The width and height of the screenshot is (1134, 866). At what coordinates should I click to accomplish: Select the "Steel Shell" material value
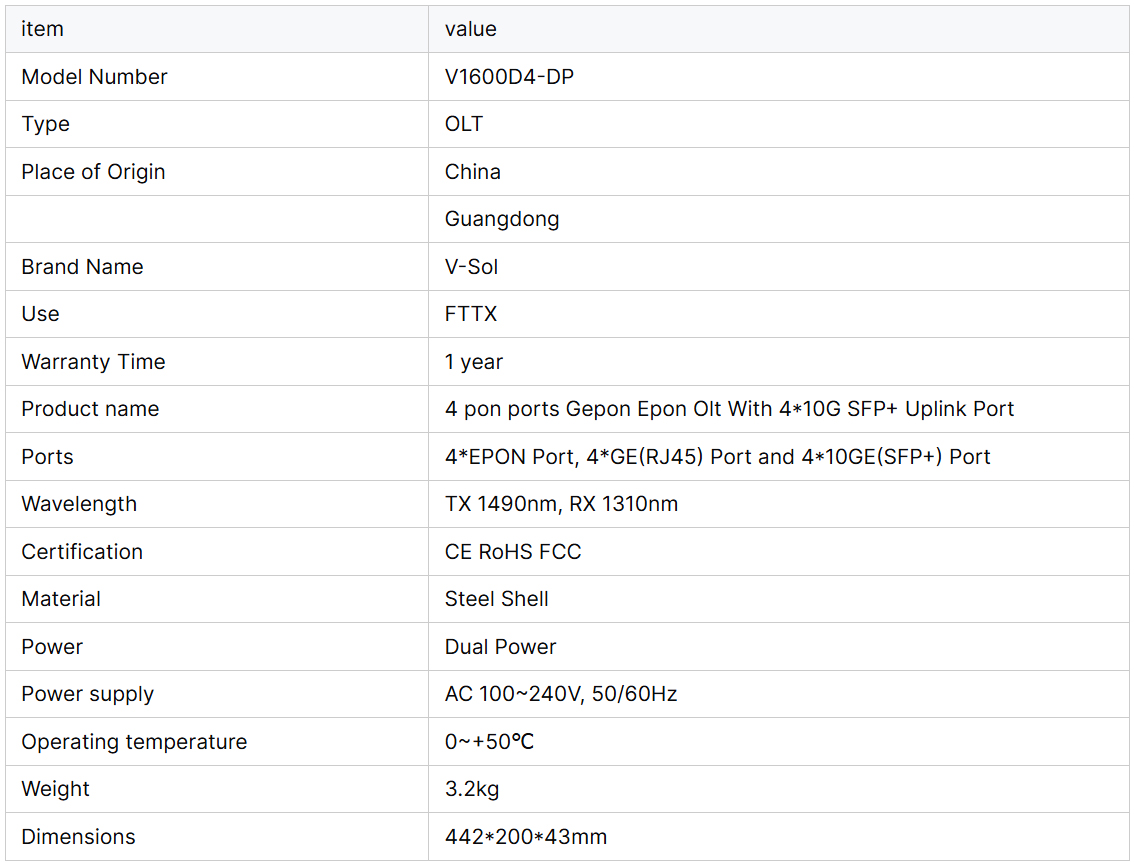coord(497,599)
